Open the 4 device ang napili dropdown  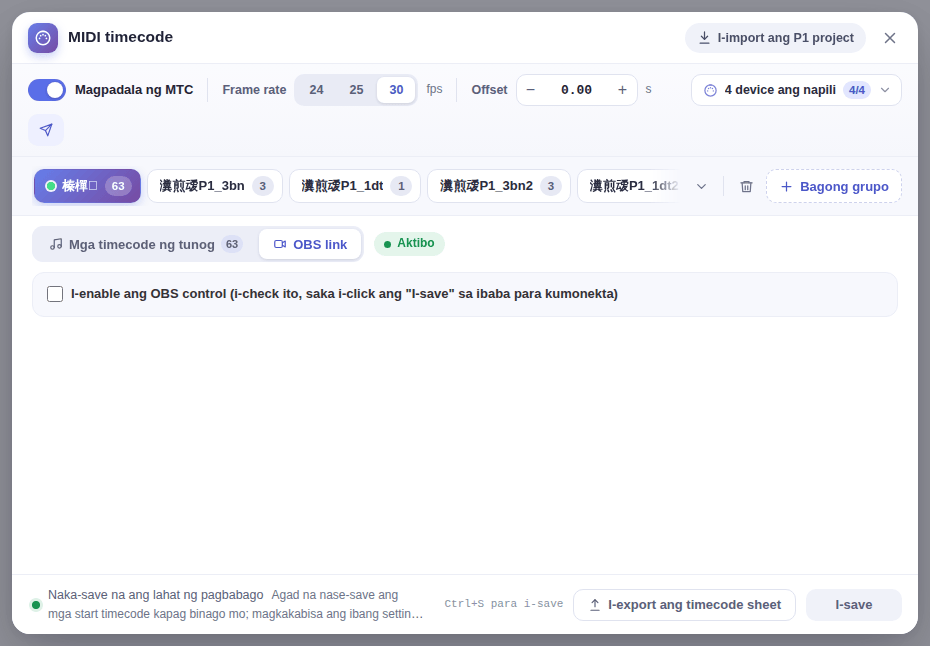[796, 90]
